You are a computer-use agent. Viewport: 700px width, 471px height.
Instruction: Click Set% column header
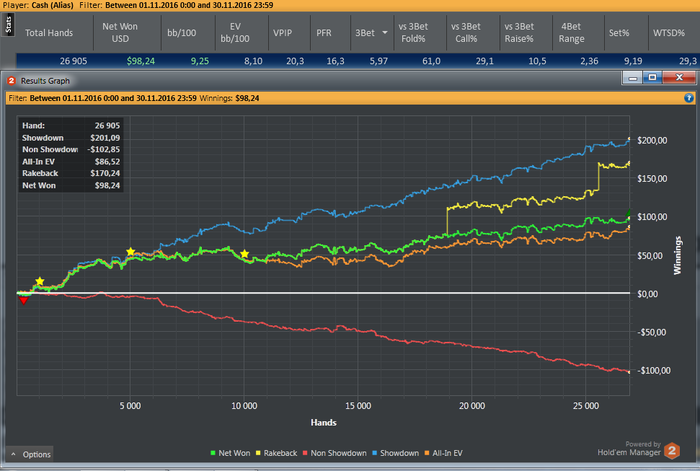[x=619, y=33]
